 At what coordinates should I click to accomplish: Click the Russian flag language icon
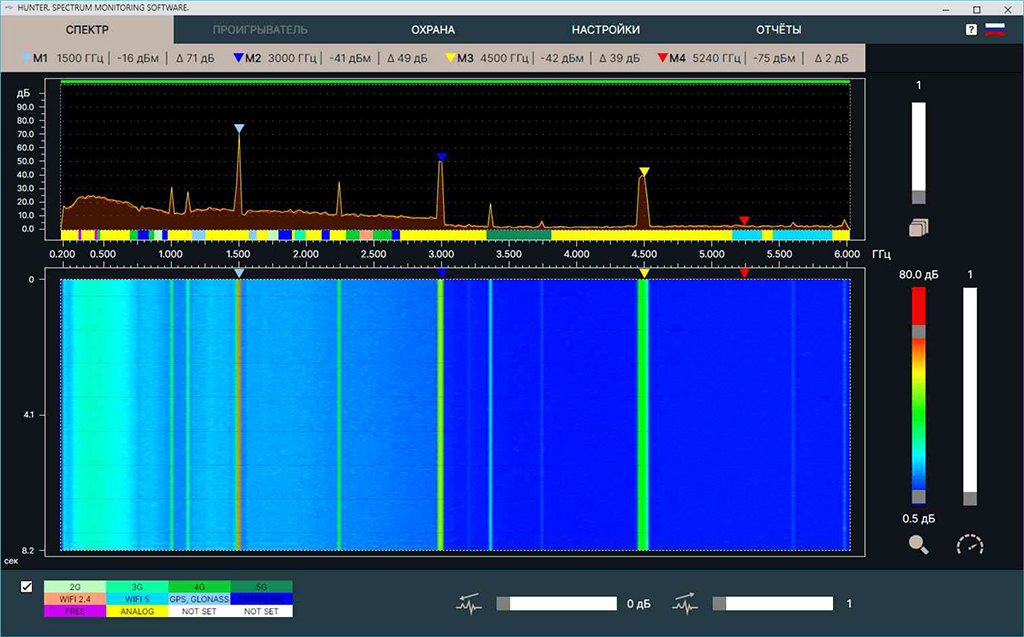(x=995, y=29)
